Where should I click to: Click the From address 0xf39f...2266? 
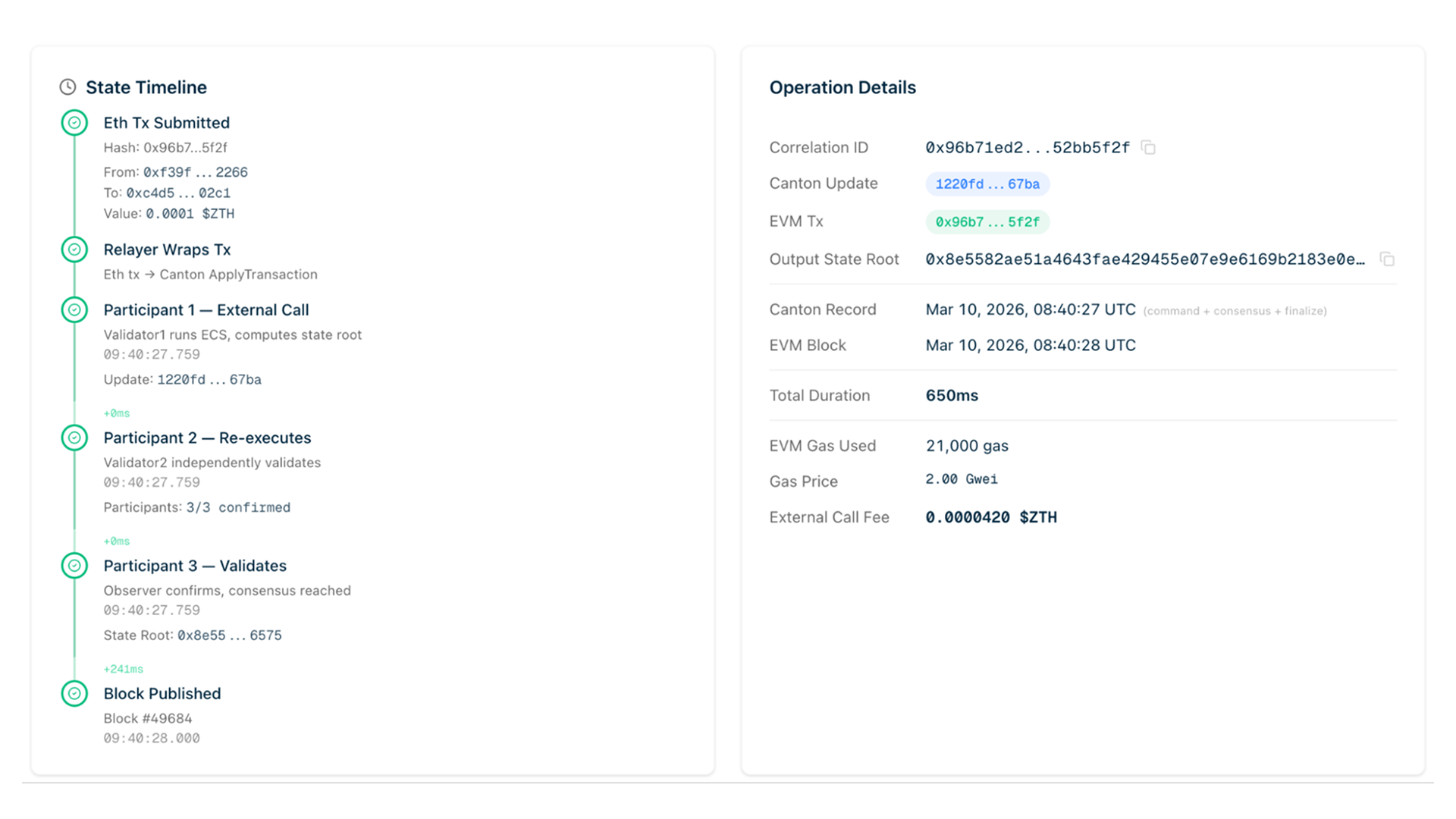point(195,172)
